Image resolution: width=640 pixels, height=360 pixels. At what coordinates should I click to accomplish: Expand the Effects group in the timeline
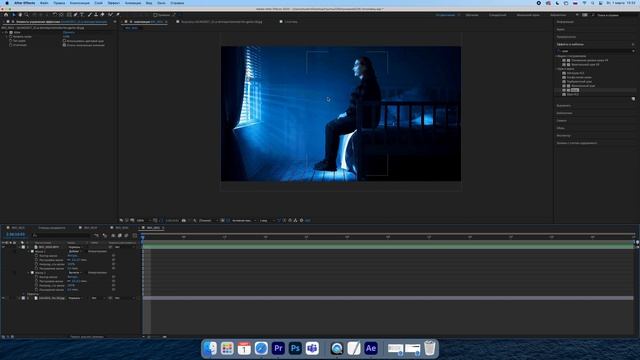coord(23,294)
